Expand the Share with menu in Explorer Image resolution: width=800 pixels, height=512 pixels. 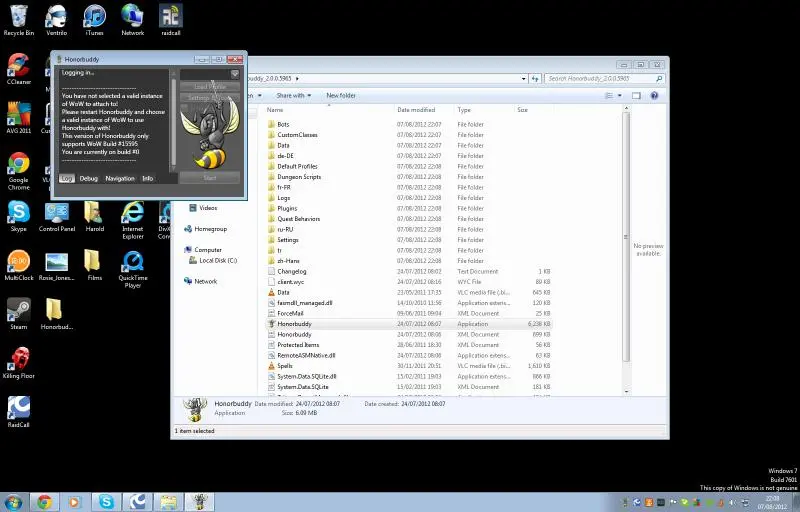coord(293,95)
